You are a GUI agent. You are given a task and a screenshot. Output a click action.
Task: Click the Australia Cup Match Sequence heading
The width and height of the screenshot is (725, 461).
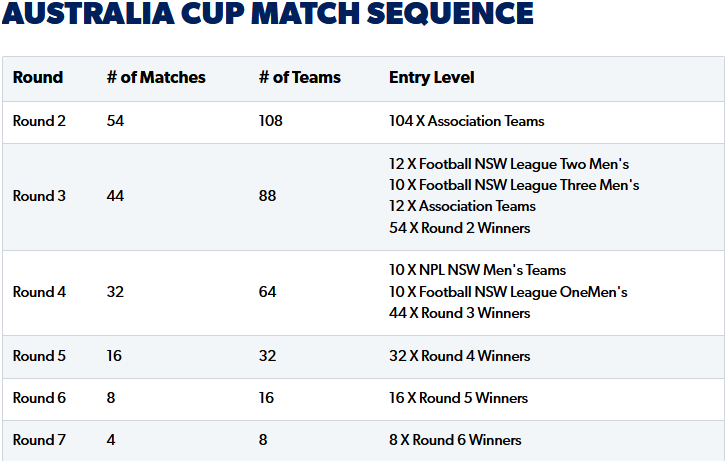(268, 13)
